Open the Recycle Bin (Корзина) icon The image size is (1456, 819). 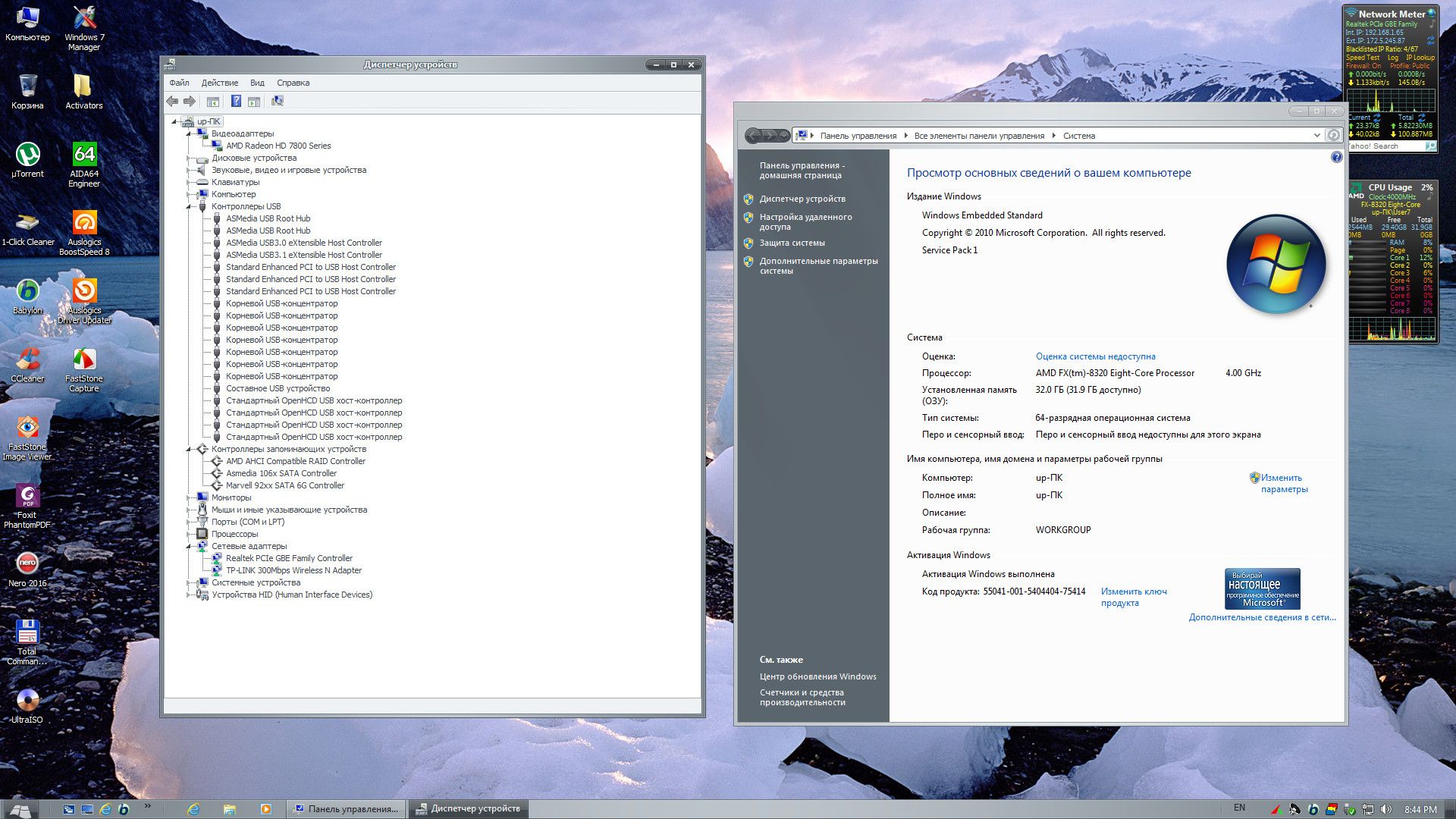(27, 92)
